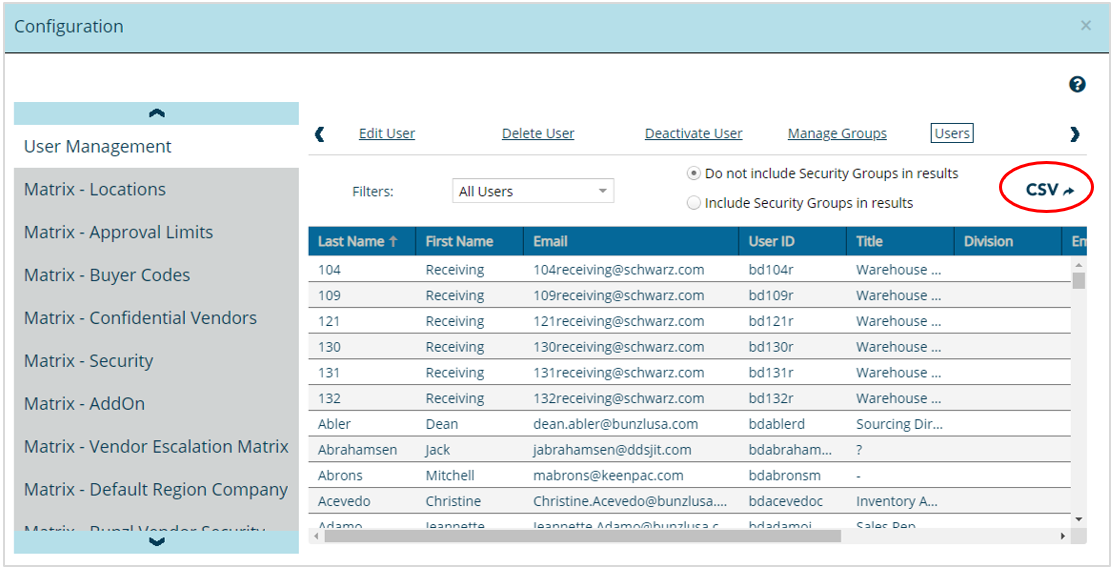Select Do not include Security Groups
Image resolution: width=1116 pixels, height=572 pixels.
tap(693, 174)
